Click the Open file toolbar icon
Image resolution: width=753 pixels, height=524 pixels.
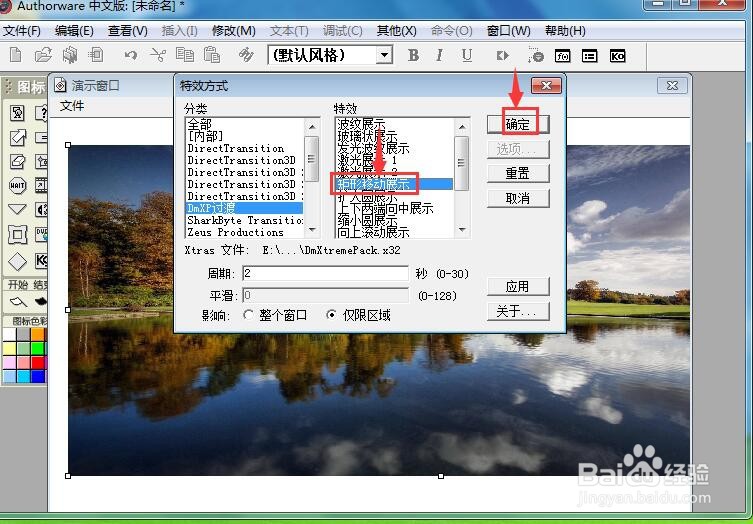click(x=43, y=55)
